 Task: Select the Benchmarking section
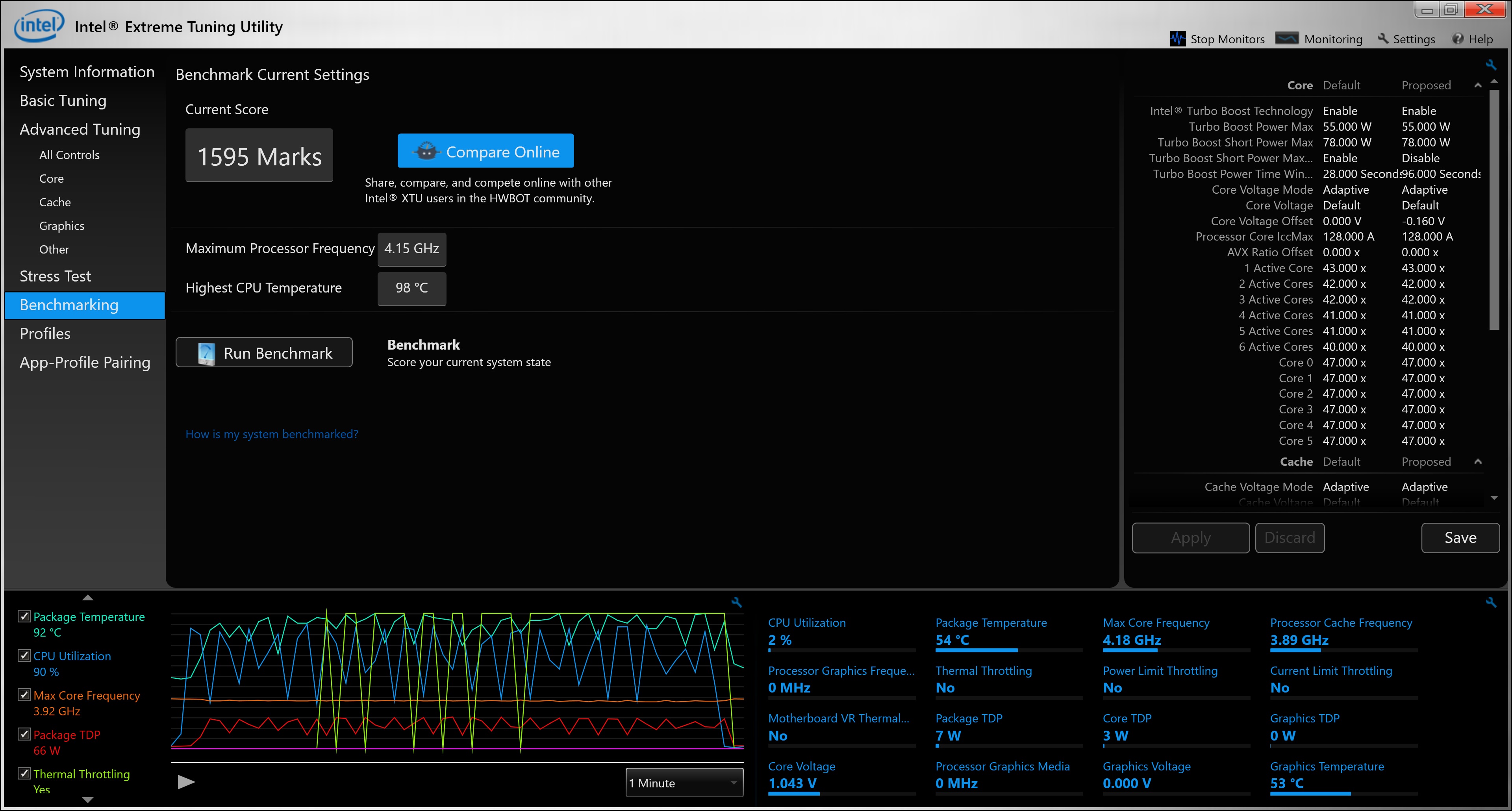(x=85, y=305)
